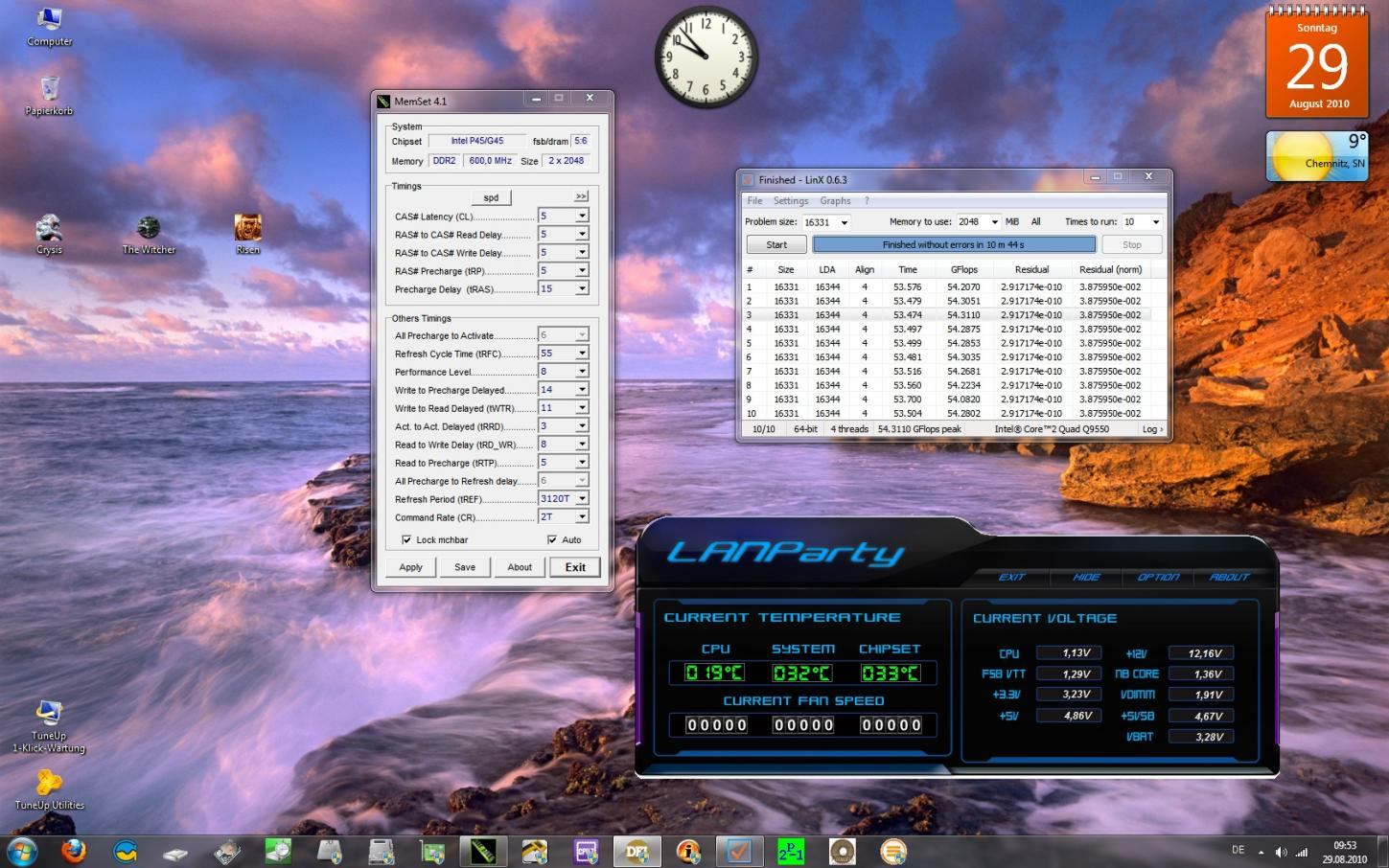The image size is (1389, 868).
Task: Open TuneUp 1-Klick-Wartung shortcut
Action: tap(49, 726)
